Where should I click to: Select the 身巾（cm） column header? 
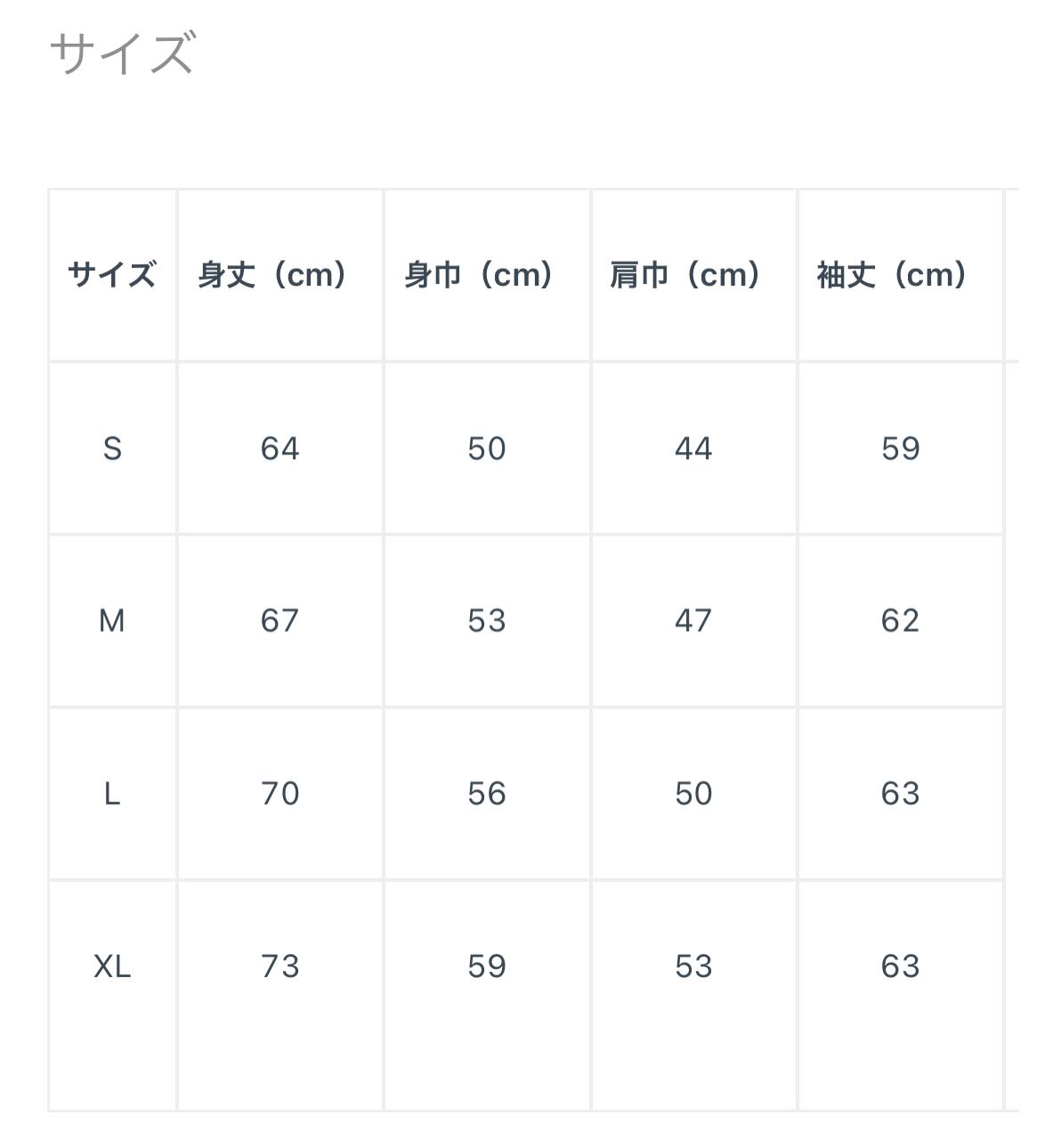pos(479,275)
